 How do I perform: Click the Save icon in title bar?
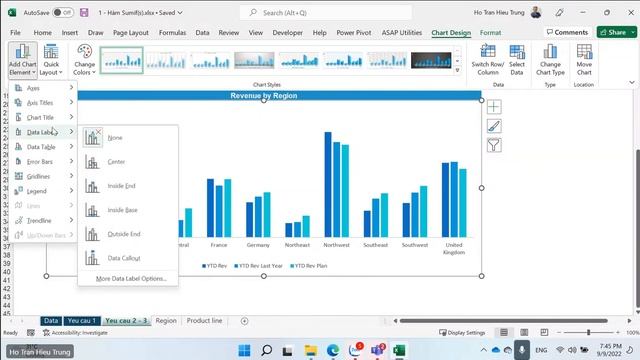[x=84, y=13]
